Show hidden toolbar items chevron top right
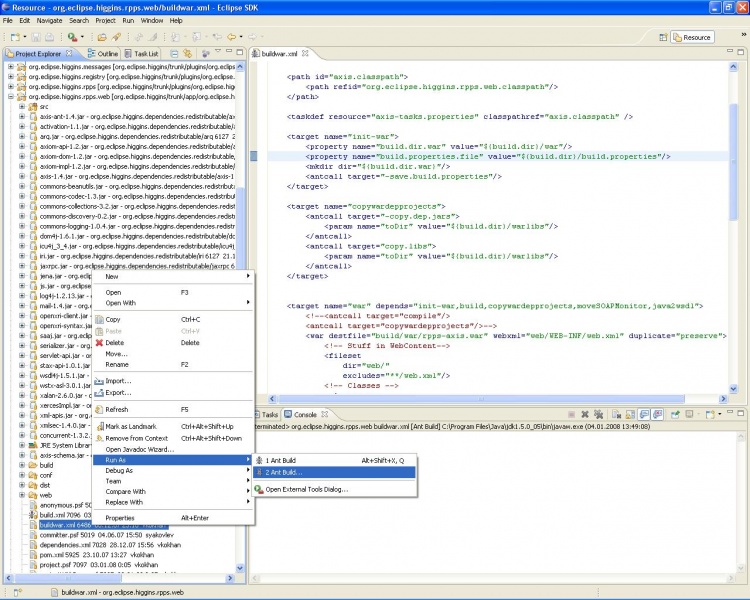750x600 pixels. pos(744,34)
